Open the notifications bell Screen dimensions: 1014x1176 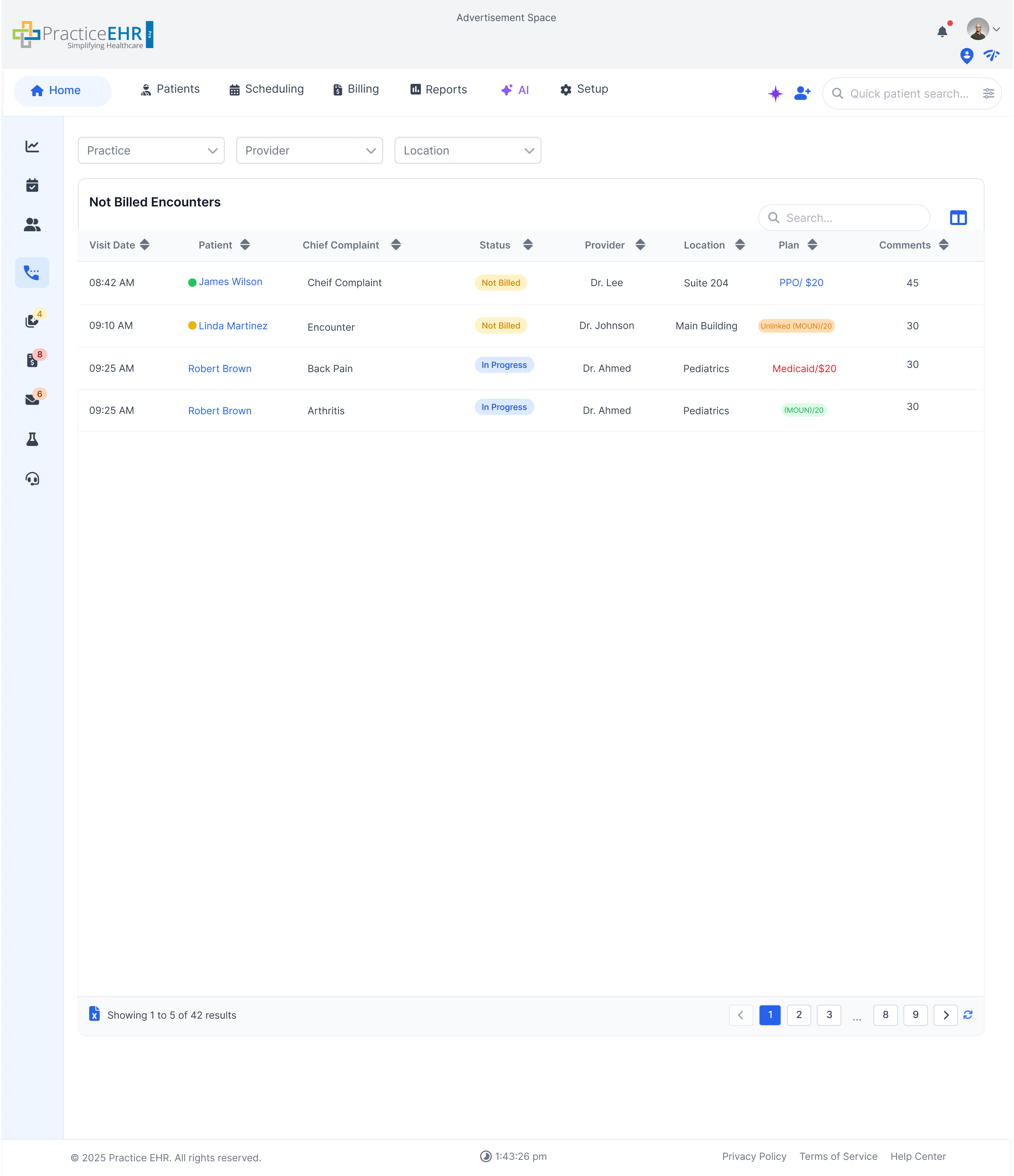942,32
